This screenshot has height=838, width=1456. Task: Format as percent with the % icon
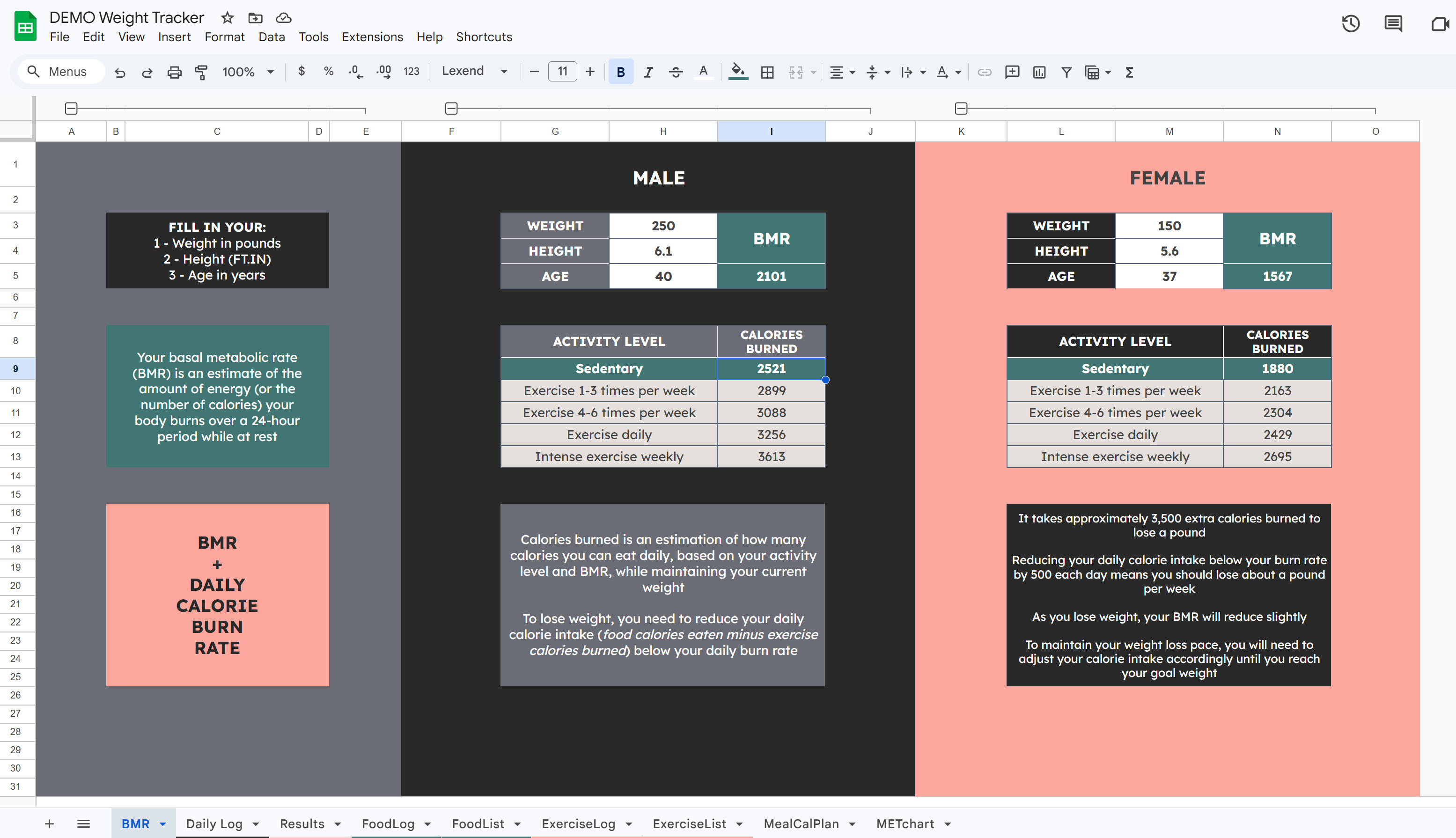click(329, 71)
